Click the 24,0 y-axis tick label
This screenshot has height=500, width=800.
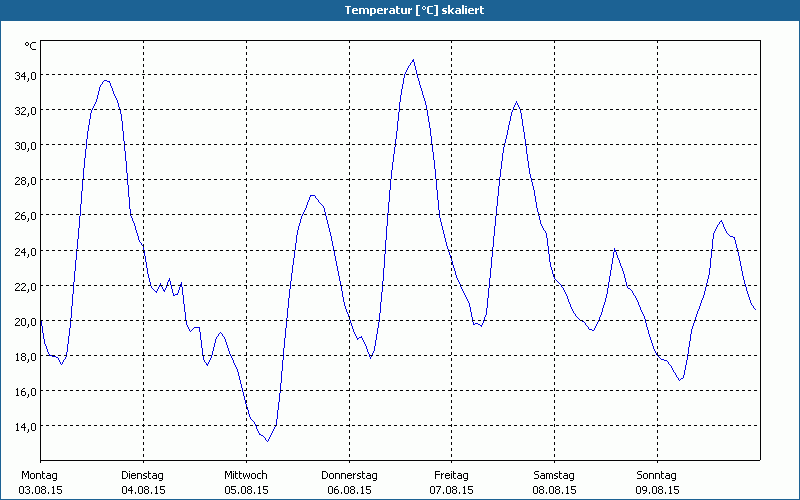(24, 251)
